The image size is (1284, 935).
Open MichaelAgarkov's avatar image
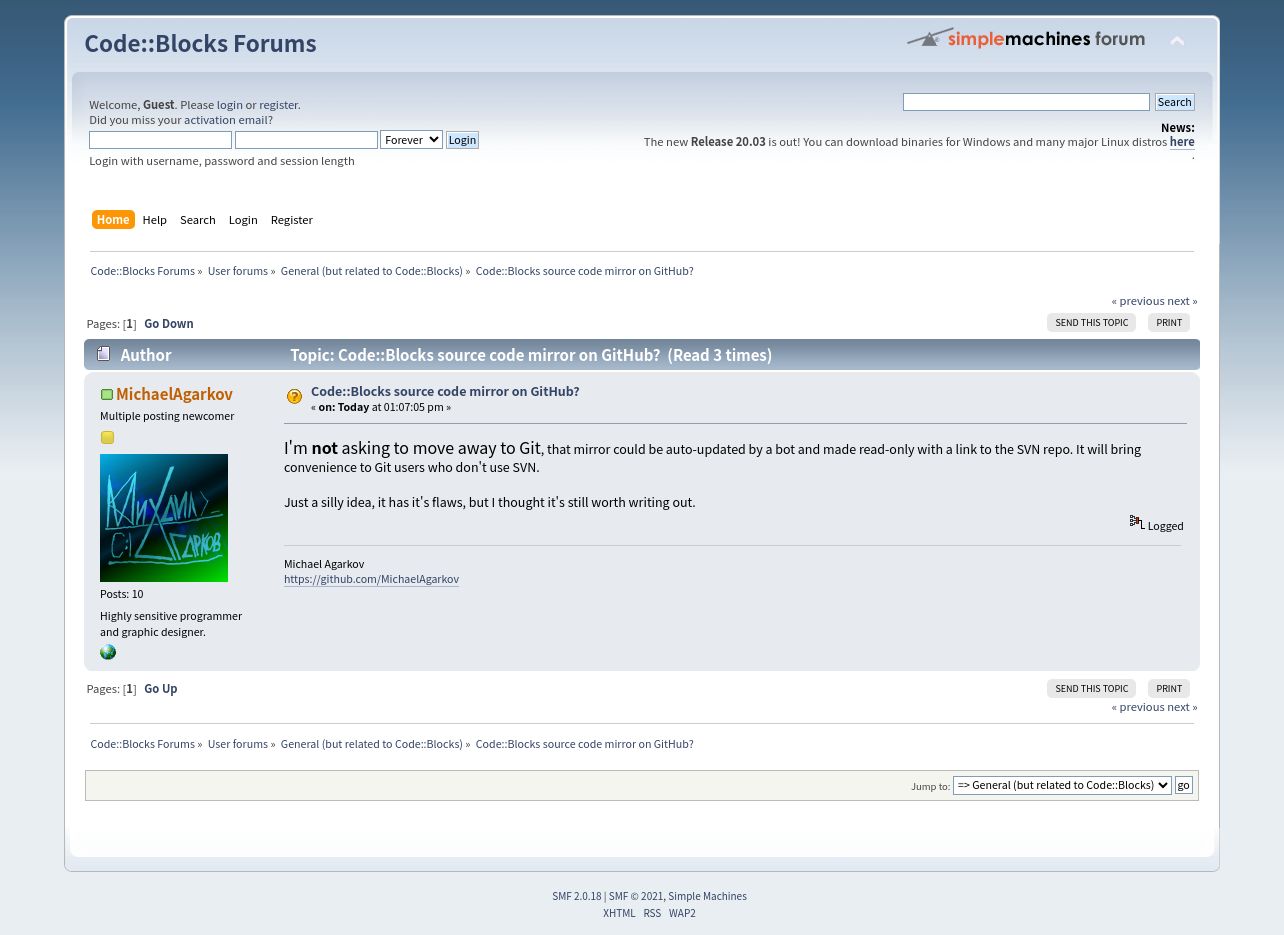[164, 518]
